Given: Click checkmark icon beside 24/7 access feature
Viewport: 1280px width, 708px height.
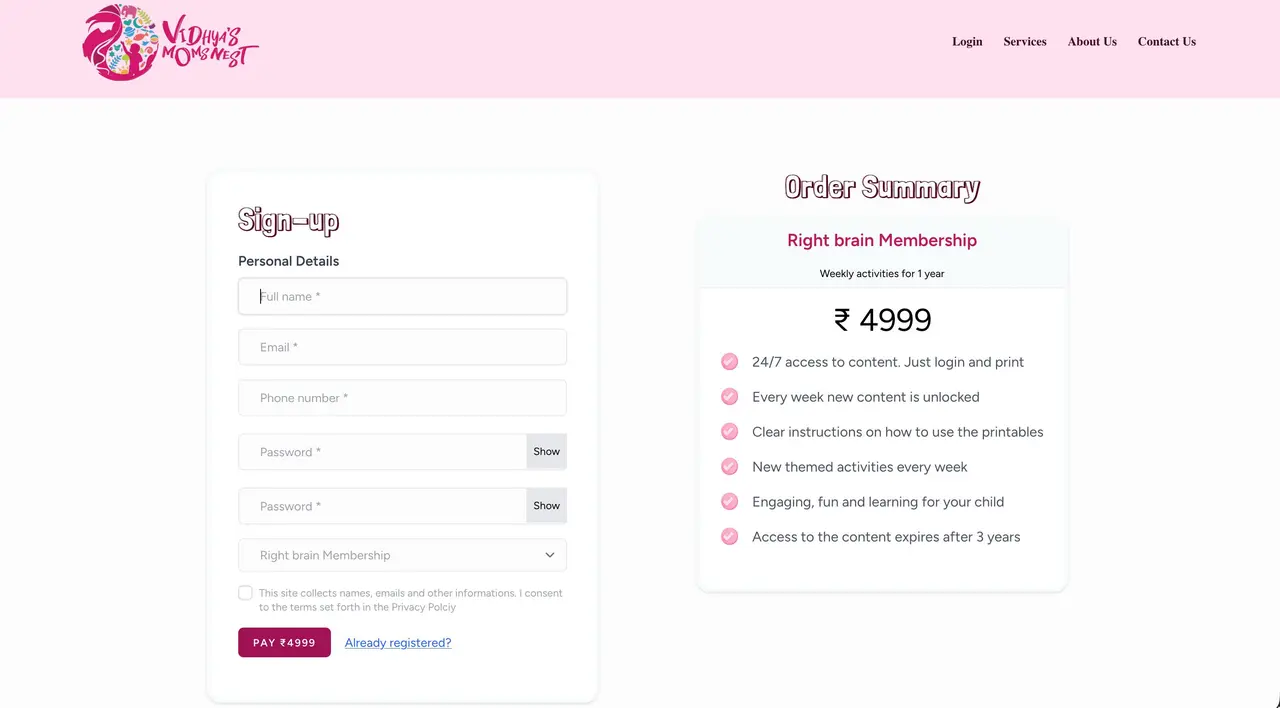Looking at the screenshot, I should point(730,362).
